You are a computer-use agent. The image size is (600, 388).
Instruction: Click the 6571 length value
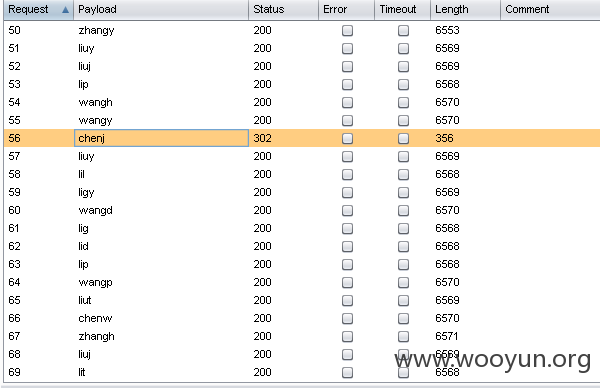point(447,336)
